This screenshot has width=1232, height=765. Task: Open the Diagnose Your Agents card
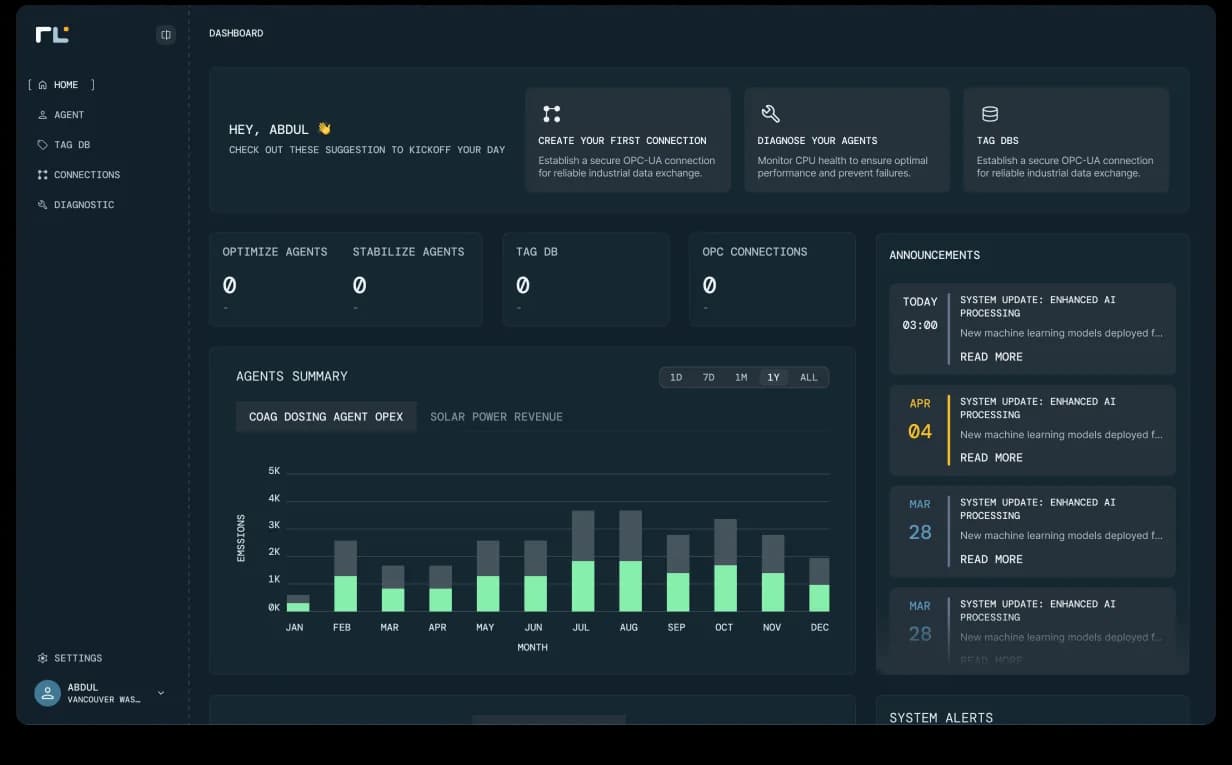(847, 140)
